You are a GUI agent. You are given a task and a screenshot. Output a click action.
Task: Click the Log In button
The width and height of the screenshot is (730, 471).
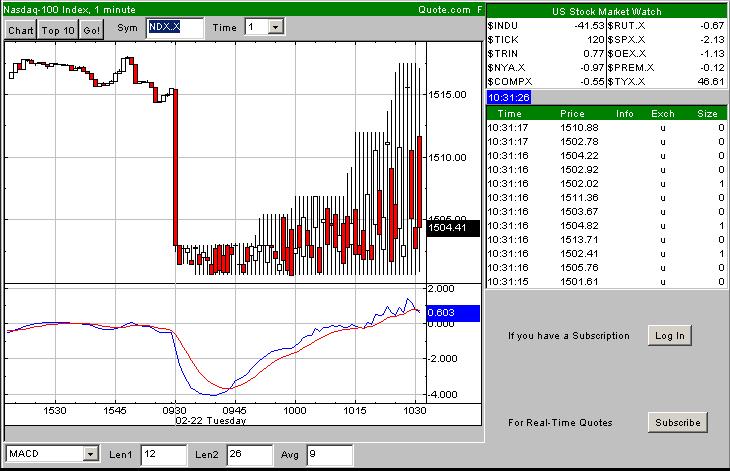click(x=669, y=335)
